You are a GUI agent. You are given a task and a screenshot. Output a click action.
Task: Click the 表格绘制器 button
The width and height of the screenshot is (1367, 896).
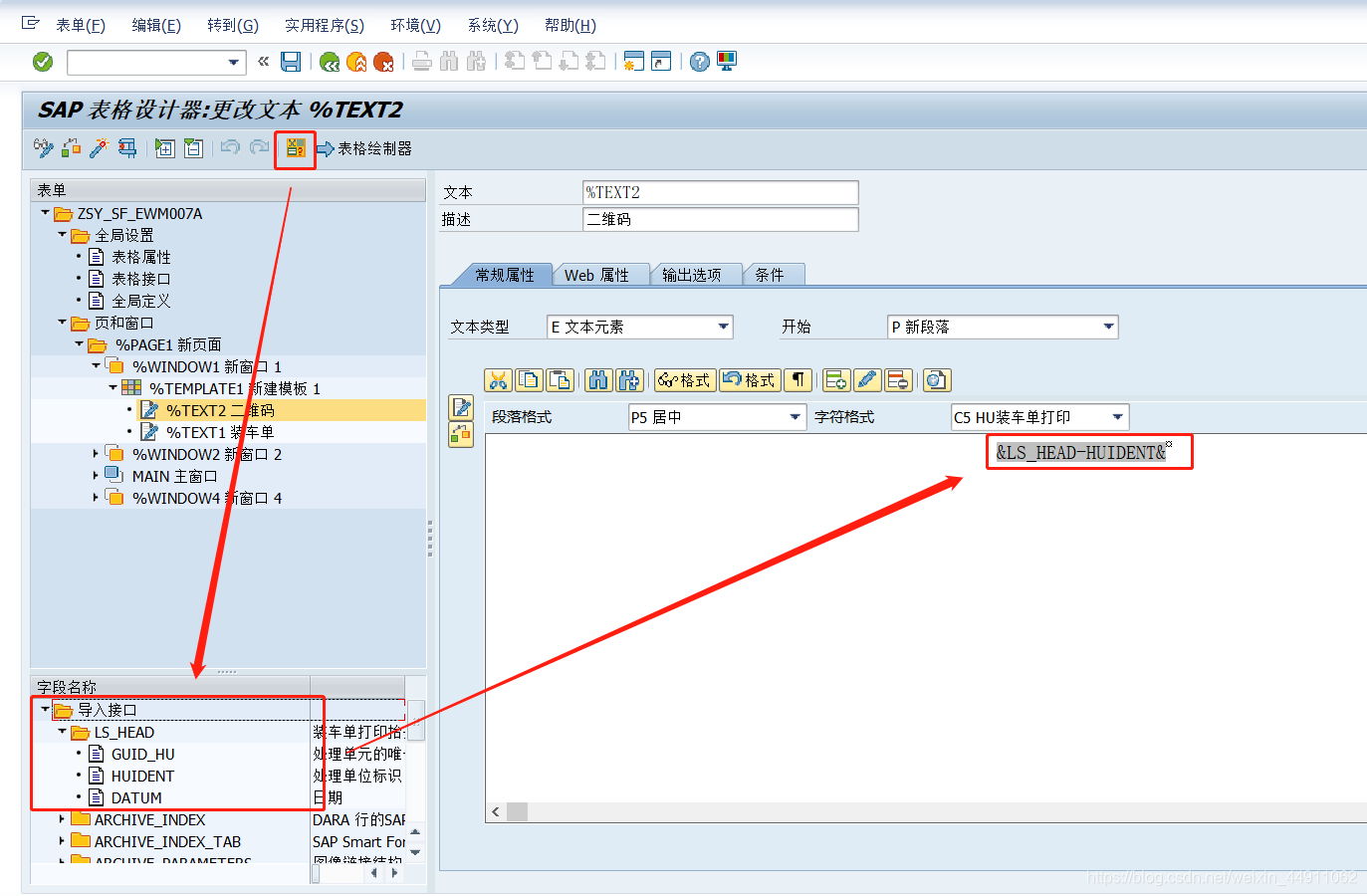(364, 148)
